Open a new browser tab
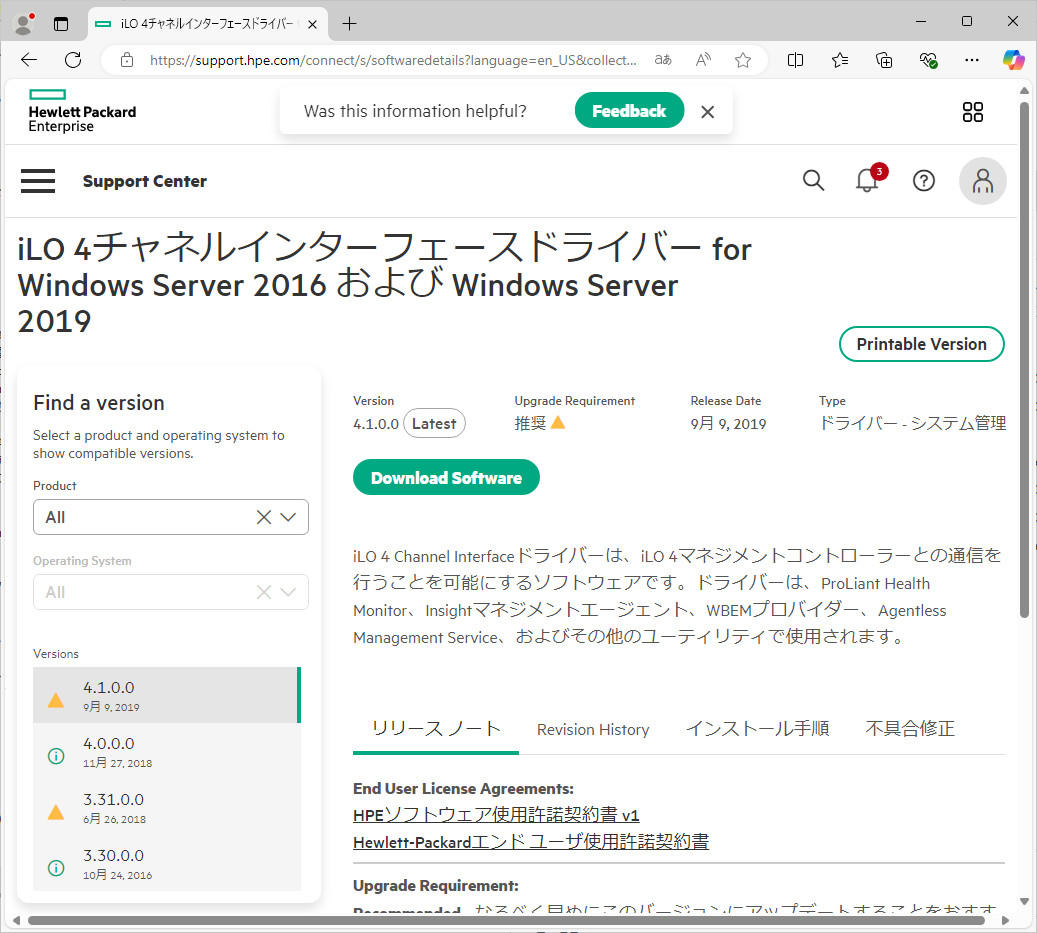 coord(349,24)
